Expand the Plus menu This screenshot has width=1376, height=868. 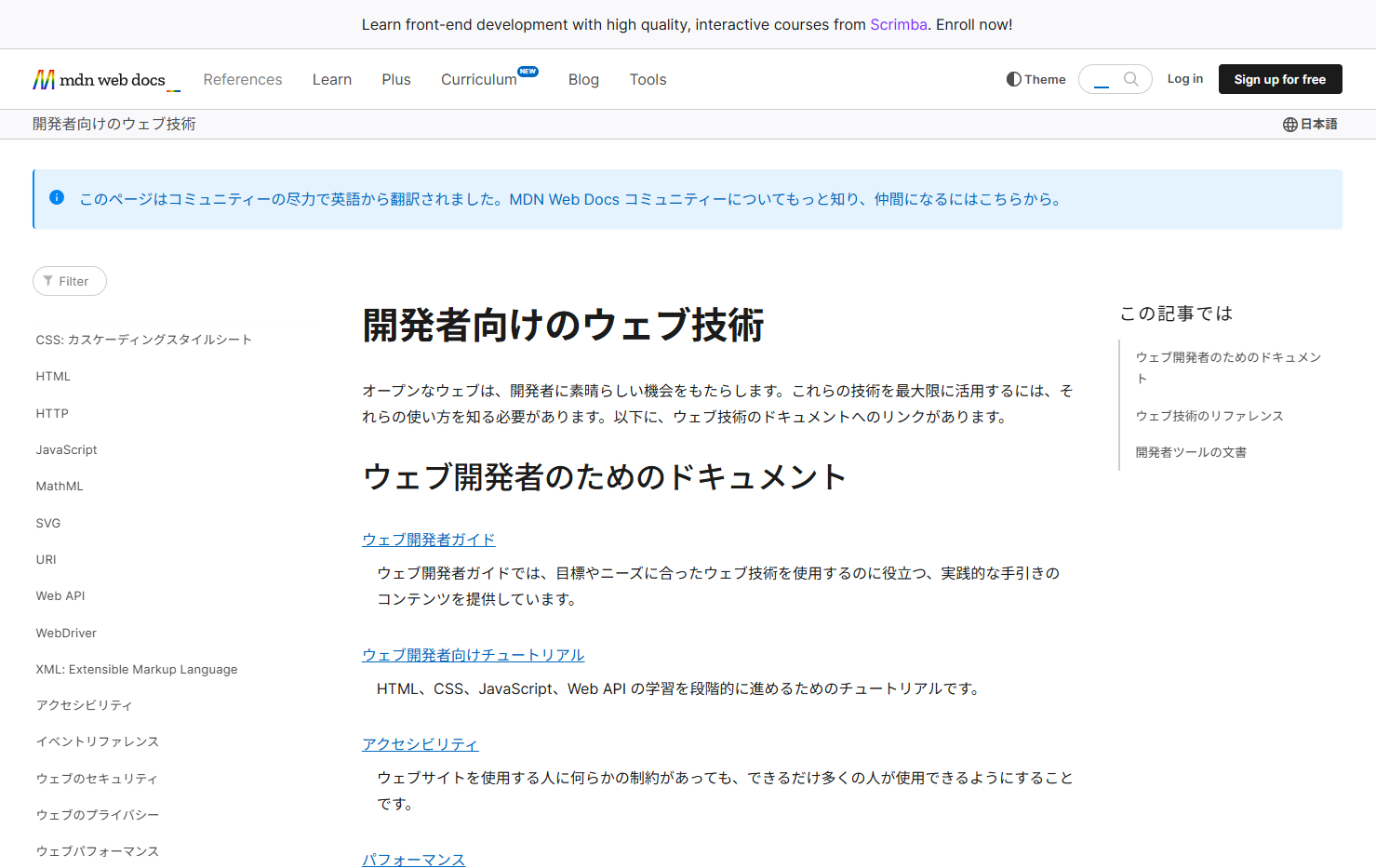tap(395, 79)
